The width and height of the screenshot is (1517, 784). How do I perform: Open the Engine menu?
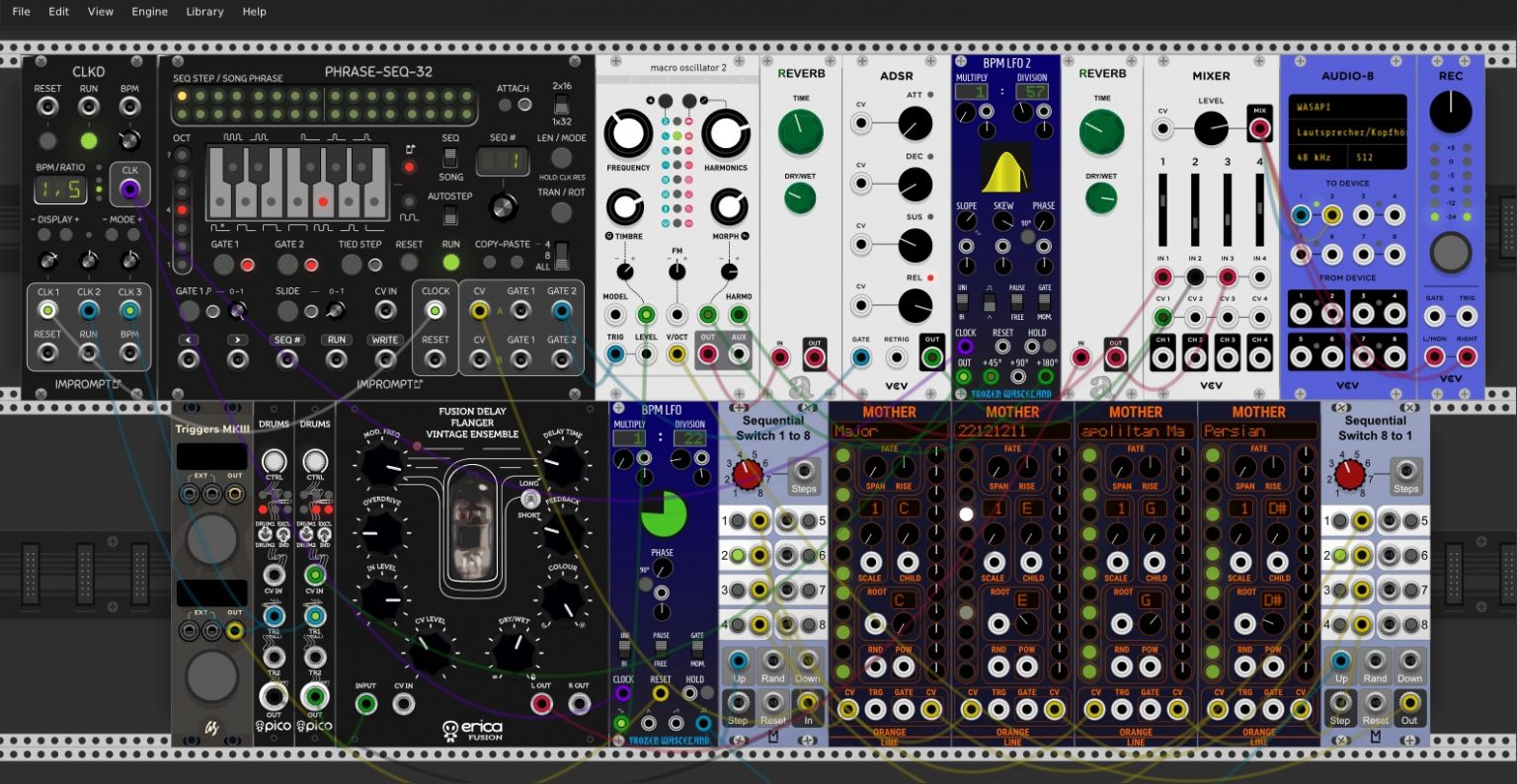[x=149, y=12]
